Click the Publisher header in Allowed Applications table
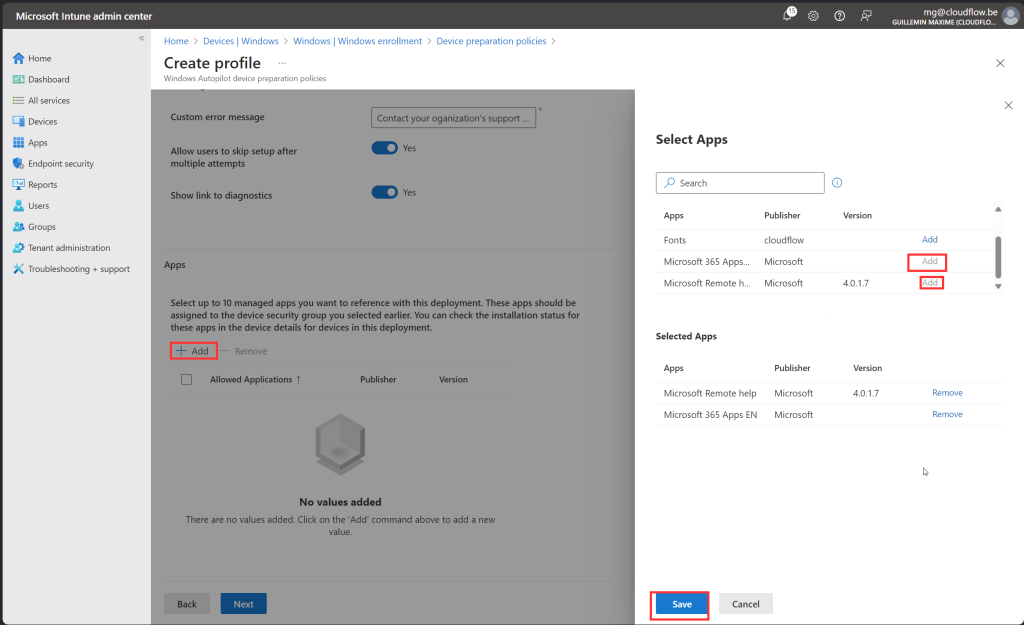The image size is (1024, 625). tap(378, 379)
